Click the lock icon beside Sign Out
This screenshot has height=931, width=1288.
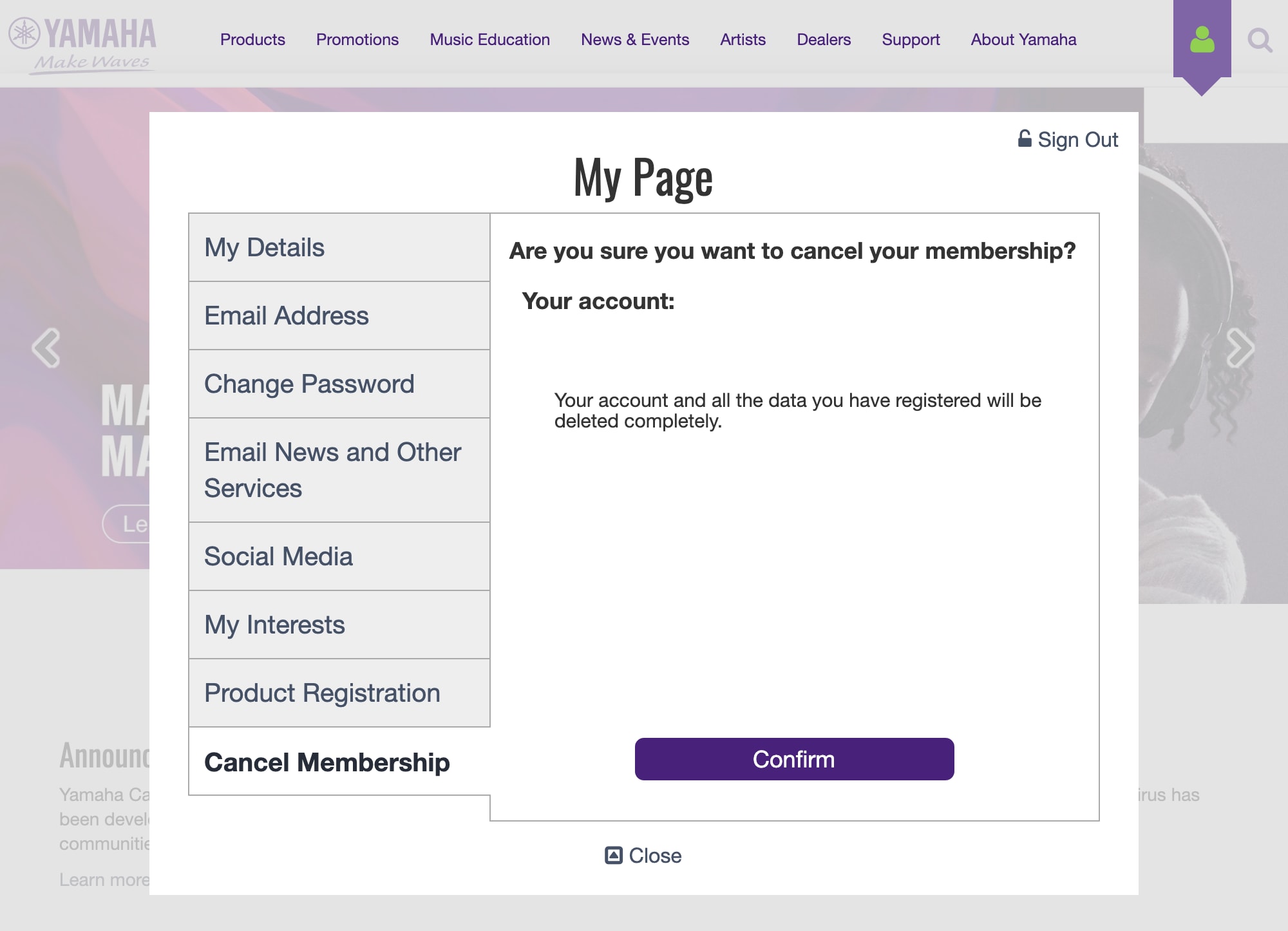coord(1025,138)
